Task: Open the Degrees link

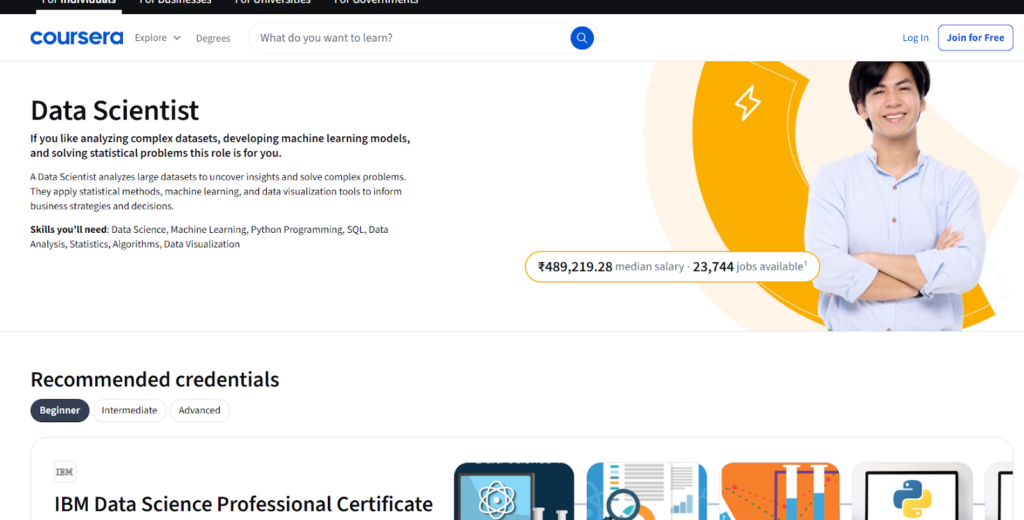Action: click(213, 38)
